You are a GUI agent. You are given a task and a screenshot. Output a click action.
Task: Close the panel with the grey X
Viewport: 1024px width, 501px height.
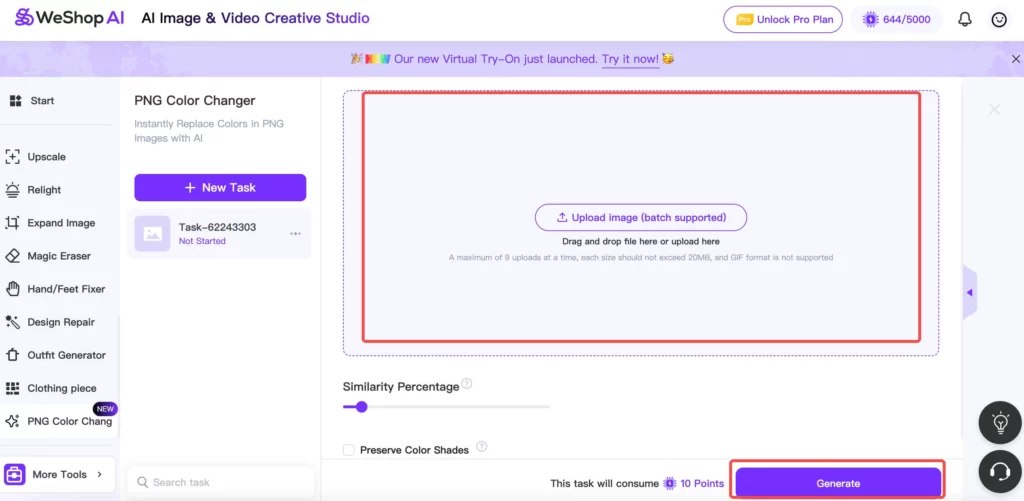[994, 110]
